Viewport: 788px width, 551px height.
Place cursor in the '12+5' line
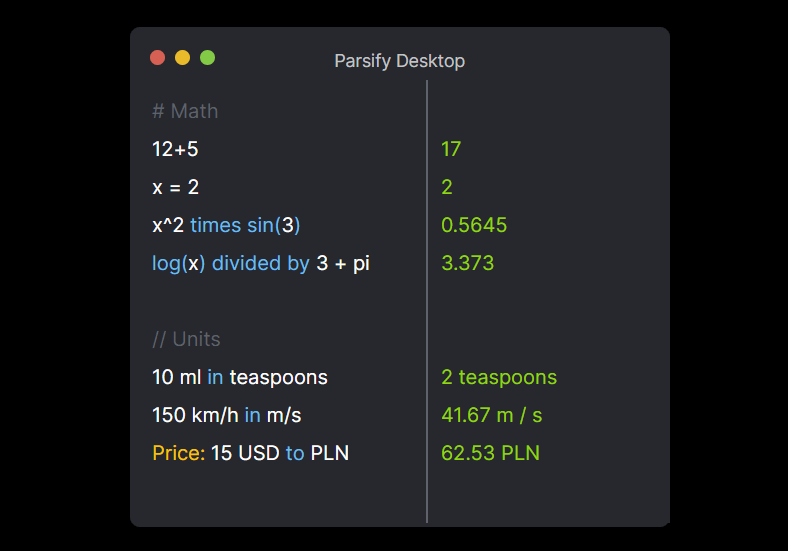click(x=175, y=149)
